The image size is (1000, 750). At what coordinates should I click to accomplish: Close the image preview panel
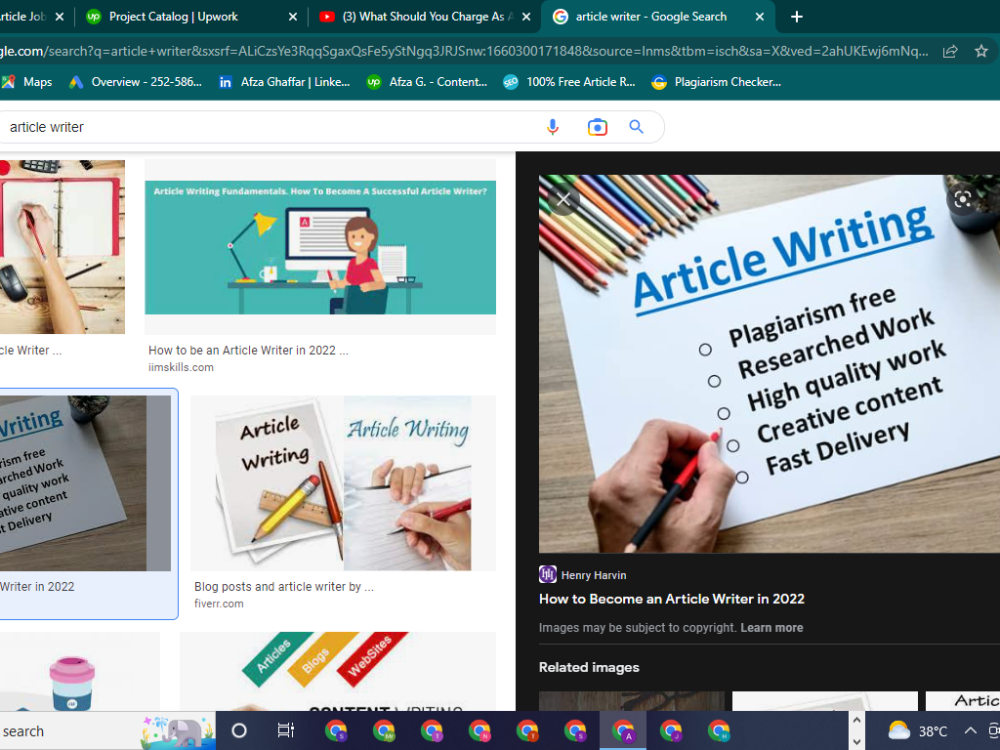pos(562,199)
